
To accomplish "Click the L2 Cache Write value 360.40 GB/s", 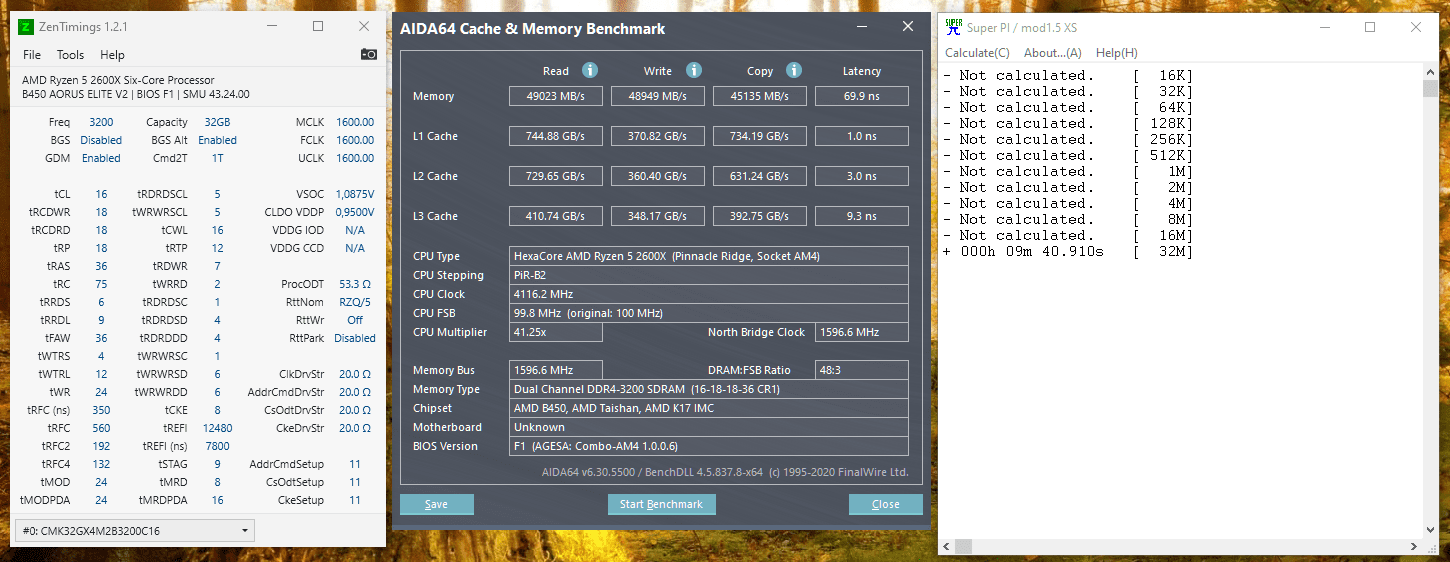I will [659, 176].
